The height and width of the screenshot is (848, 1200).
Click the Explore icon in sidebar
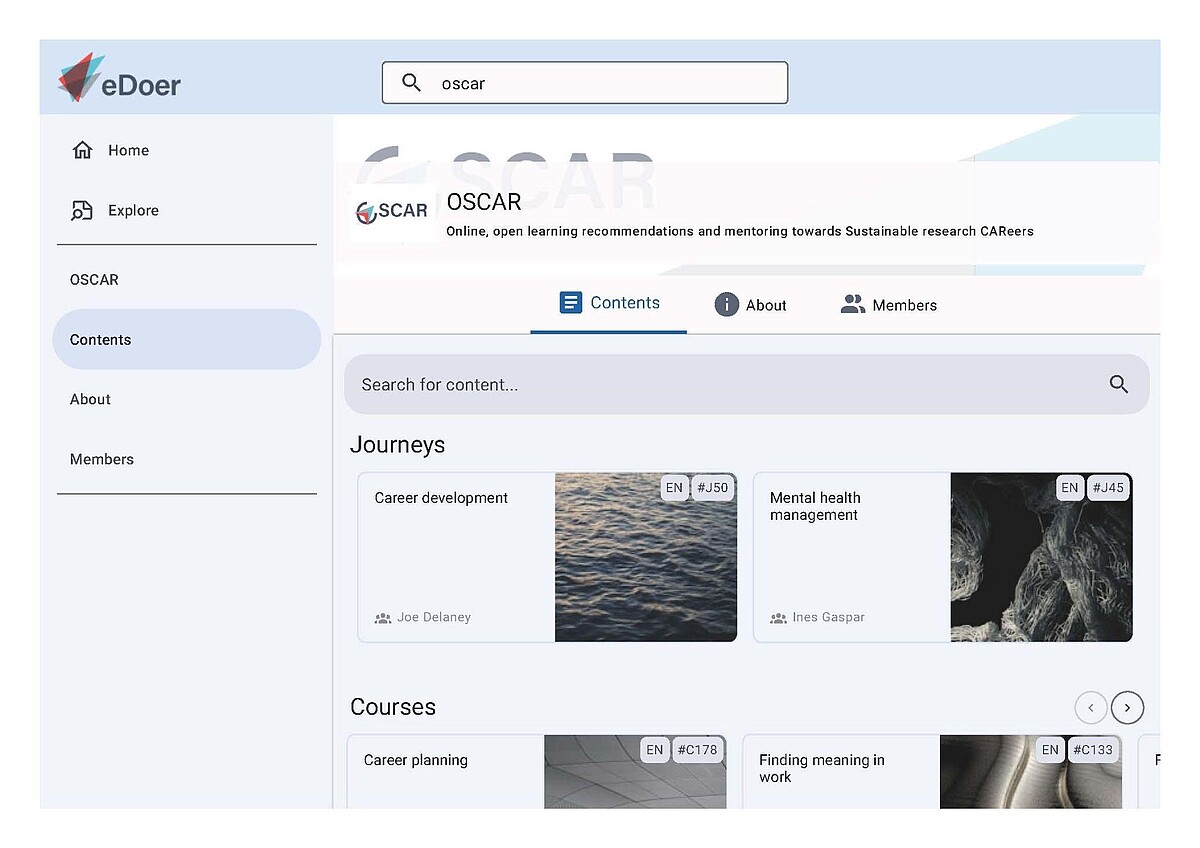(82, 210)
